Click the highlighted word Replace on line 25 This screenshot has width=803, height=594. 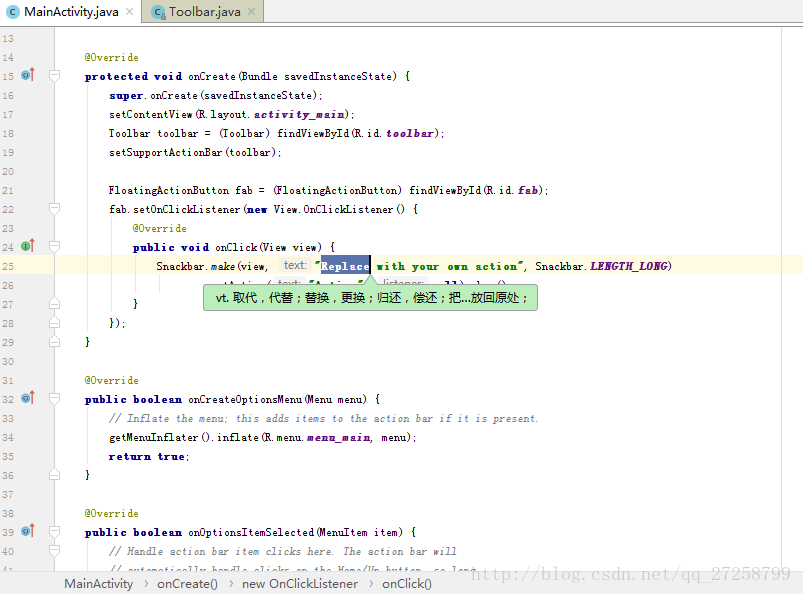coord(345,266)
